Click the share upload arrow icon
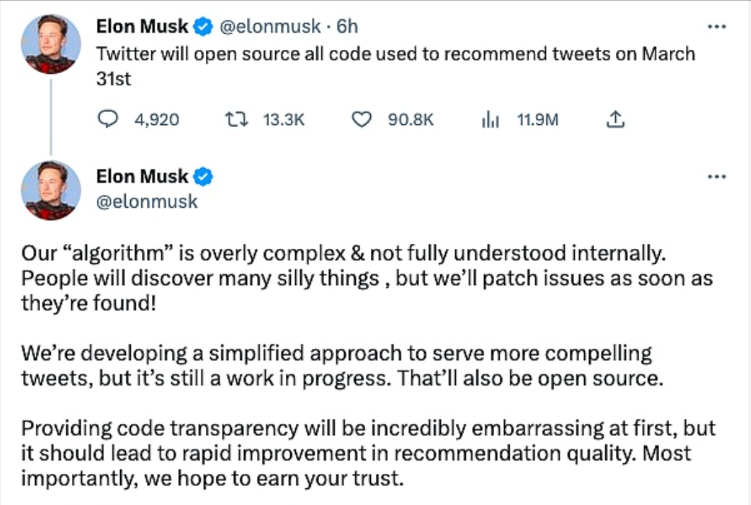This screenshot has width=751, height=505. (x=616, y=120)
